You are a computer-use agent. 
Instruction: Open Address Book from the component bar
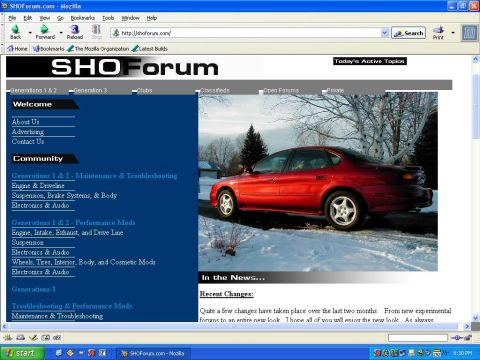45,338
